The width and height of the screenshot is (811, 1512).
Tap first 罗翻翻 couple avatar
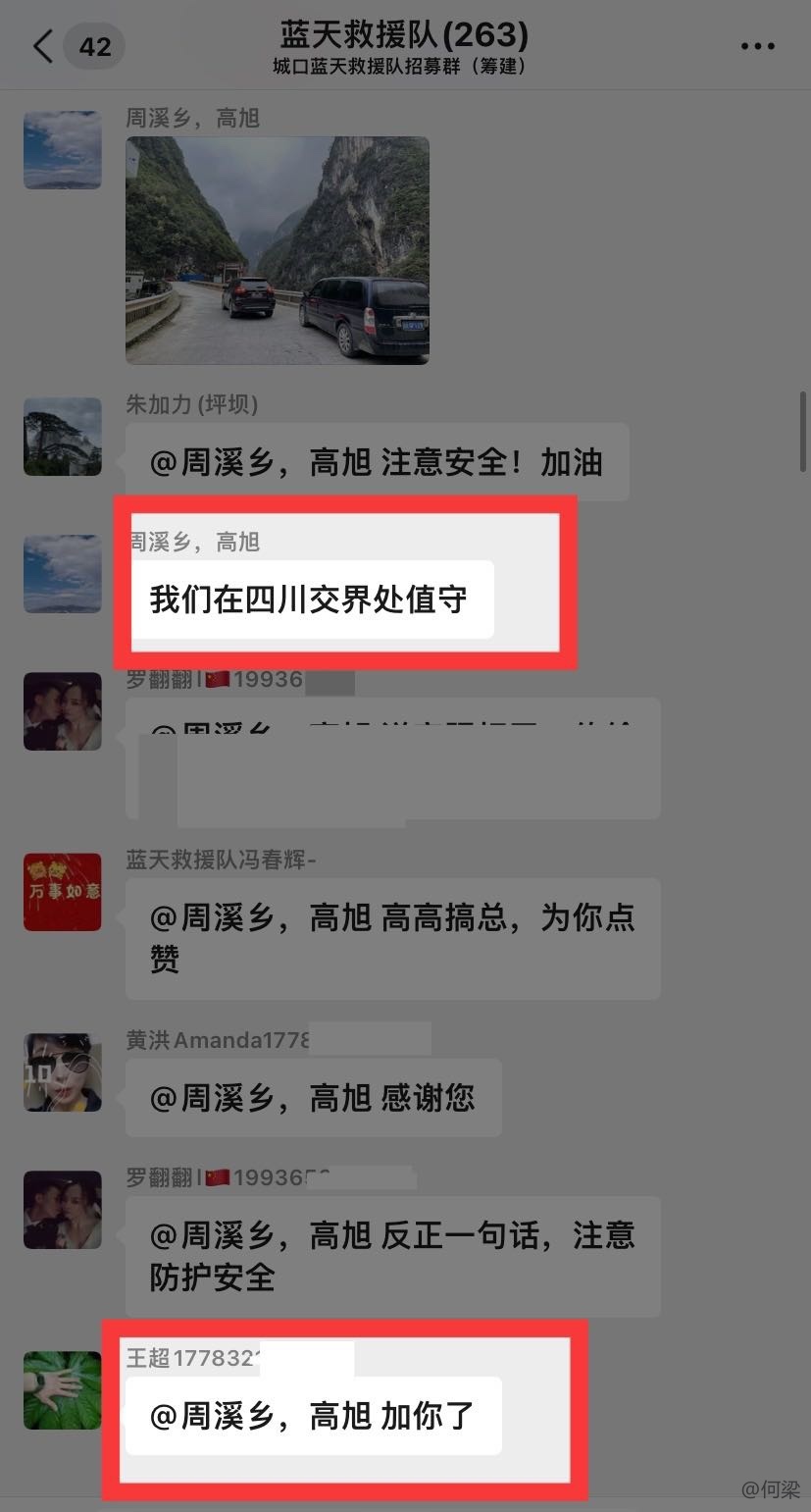tap(63, 711)
